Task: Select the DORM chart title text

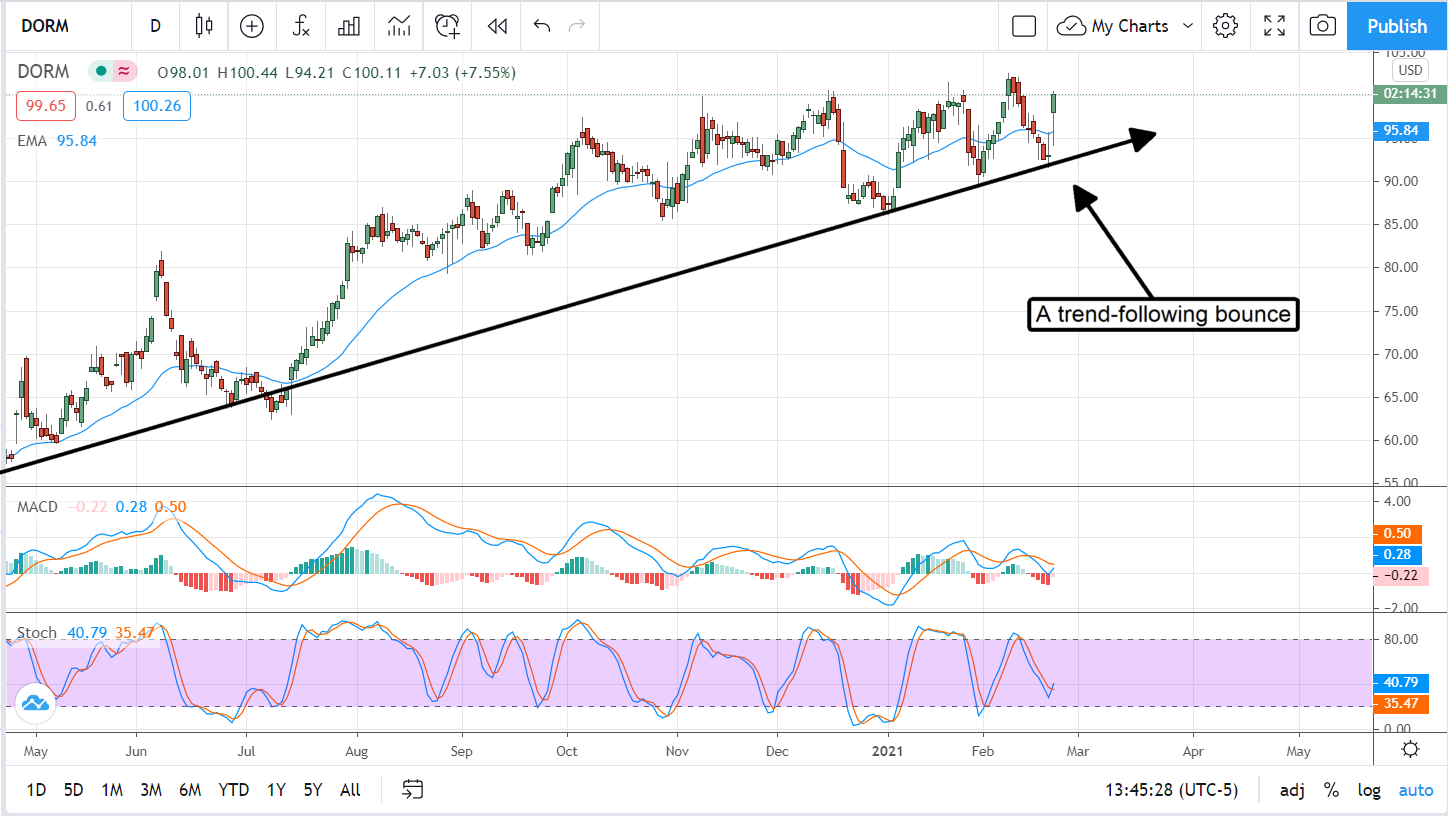Action: 43,71
